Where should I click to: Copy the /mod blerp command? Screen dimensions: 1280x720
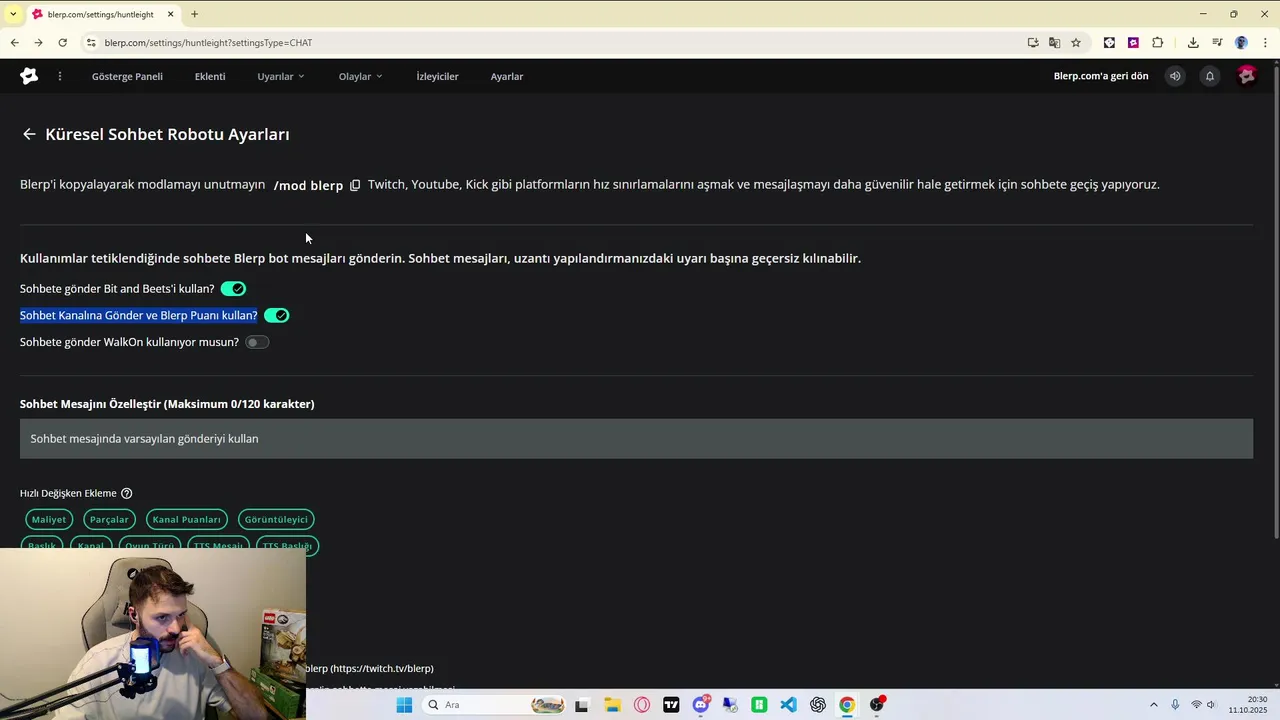click(x=355, y=185)
